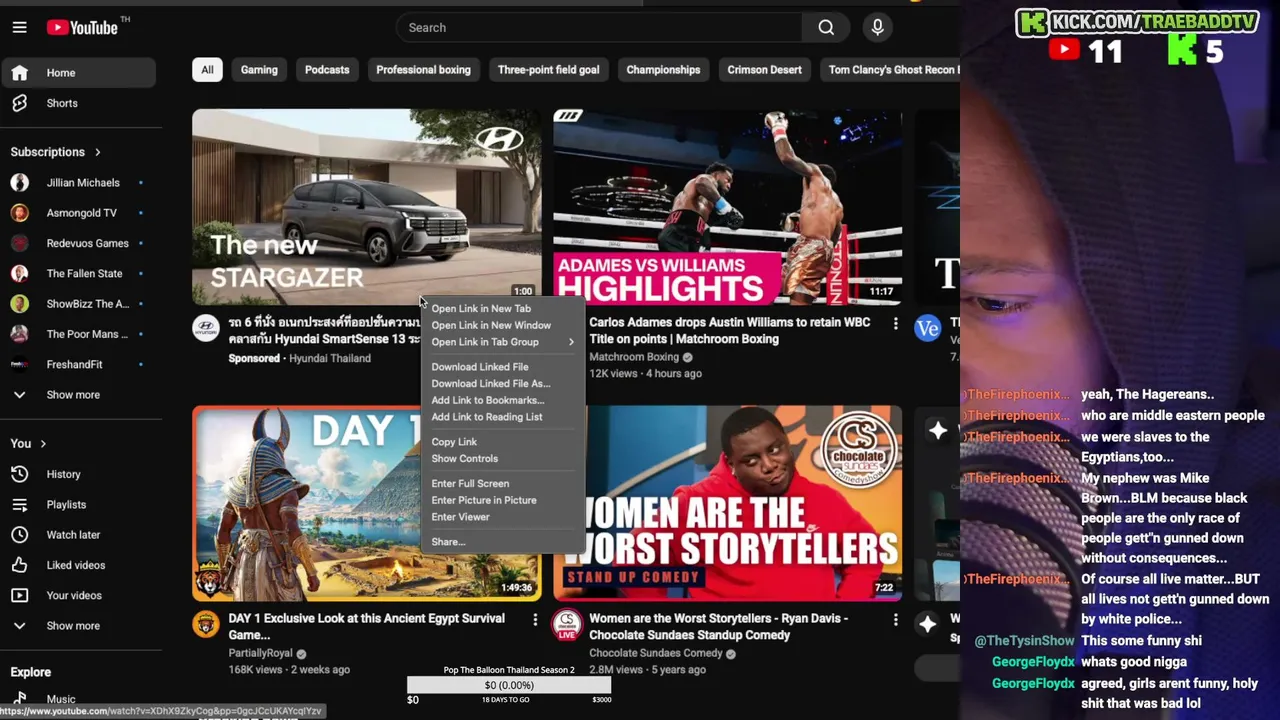Image resolution: width=1280 pixels, height=720 pixels.
Task: Select Open Link in New Window
Action: pos(503,325)
